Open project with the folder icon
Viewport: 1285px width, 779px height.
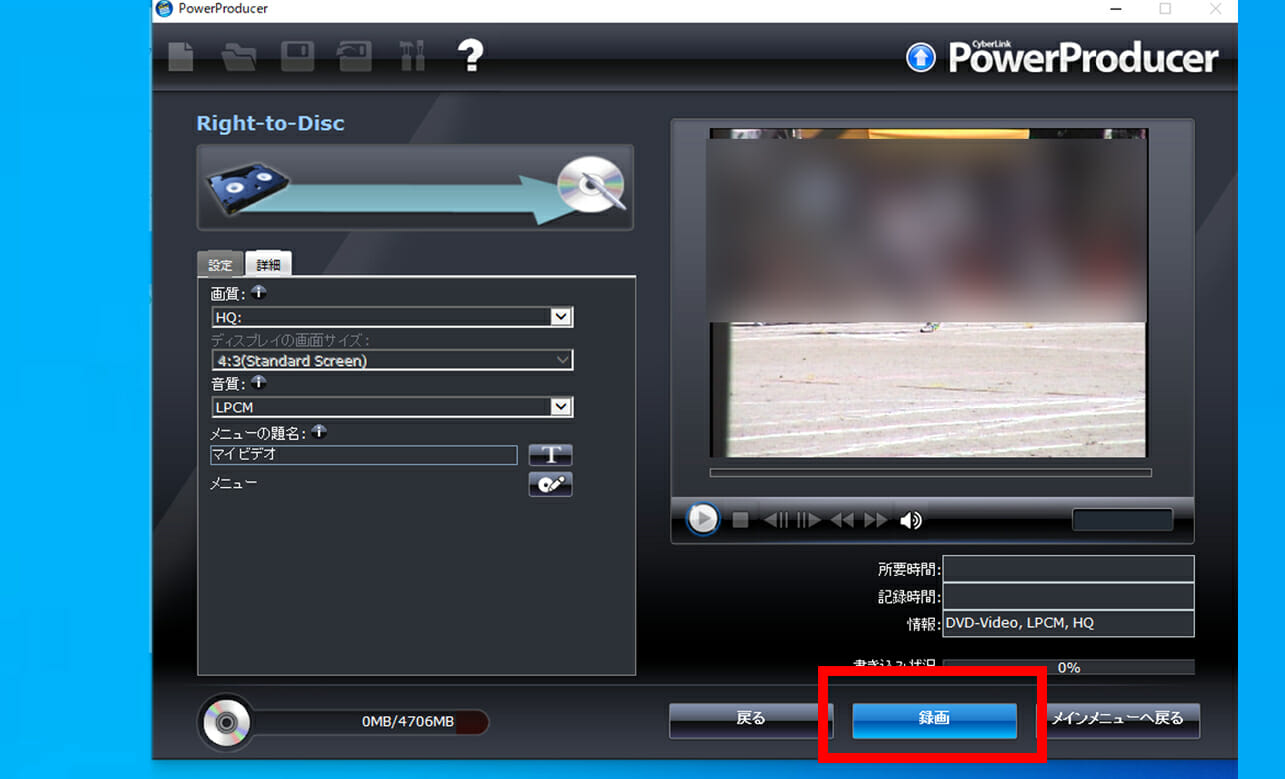coord(239,56)
